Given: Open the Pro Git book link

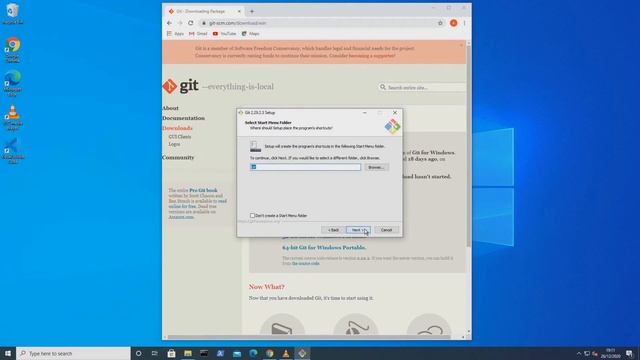Looking at the screenshot, I should [203, 190].
